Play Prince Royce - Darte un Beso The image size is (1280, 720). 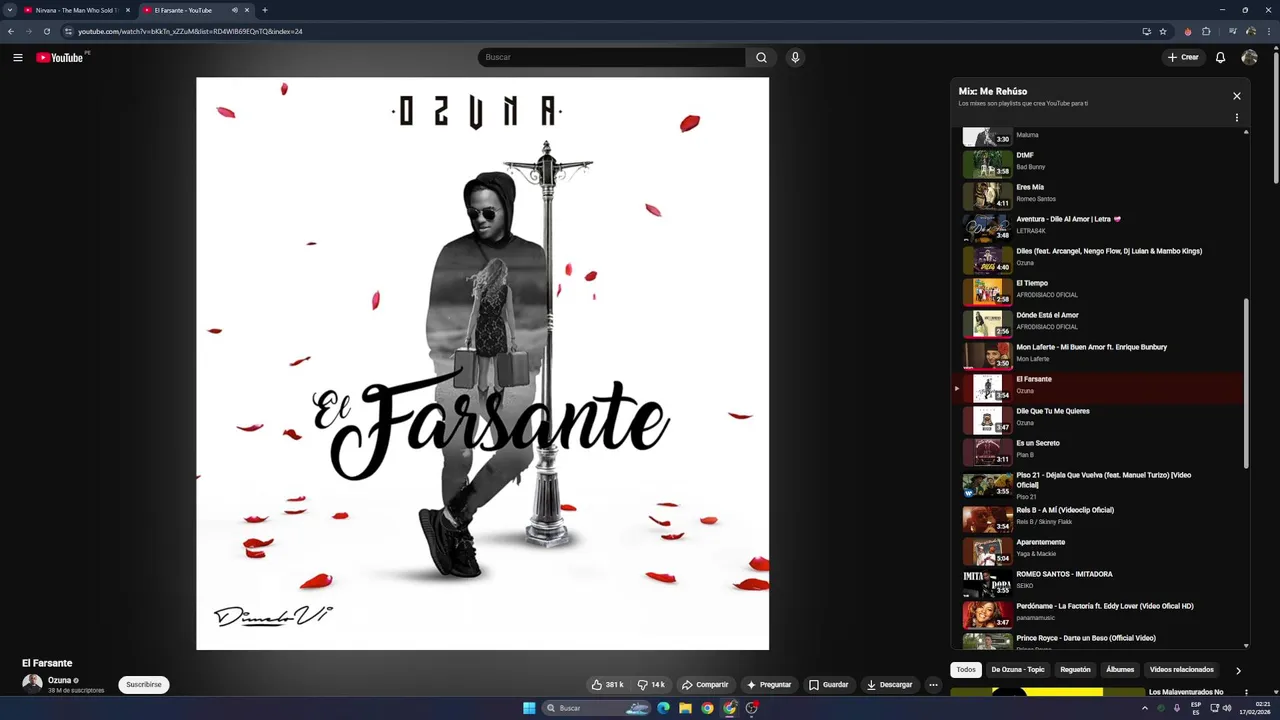[x=1098, y=641]
